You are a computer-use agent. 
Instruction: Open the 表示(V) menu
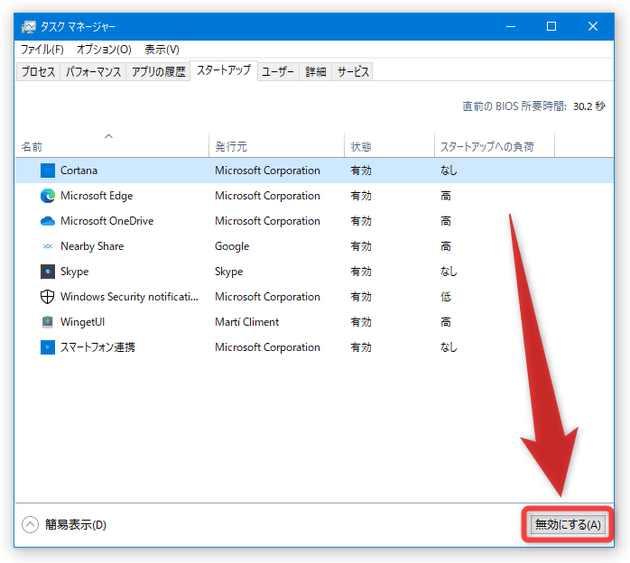pyautogui.click(x=162, y=49)
